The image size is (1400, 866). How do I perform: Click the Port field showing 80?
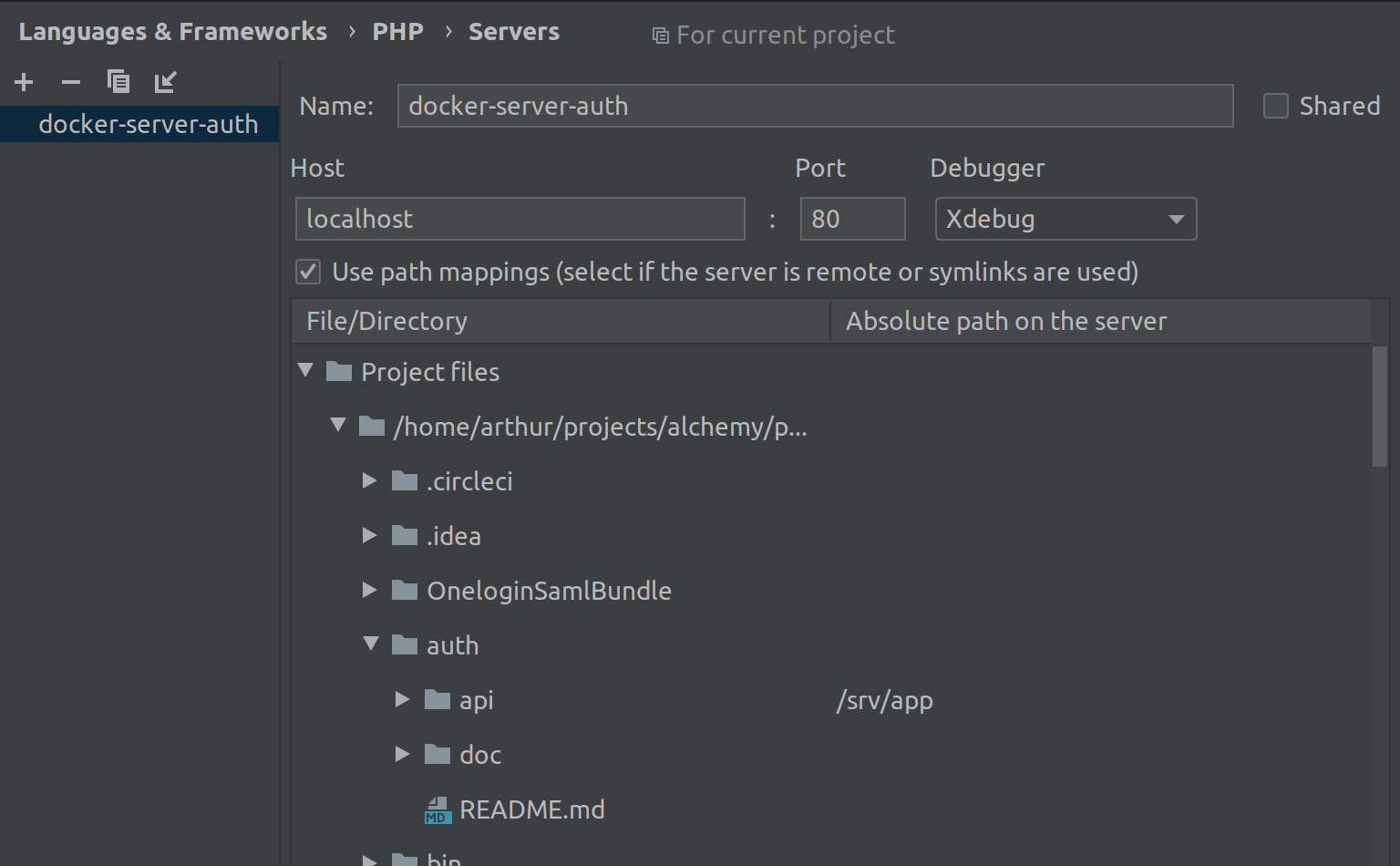point(853,219)
